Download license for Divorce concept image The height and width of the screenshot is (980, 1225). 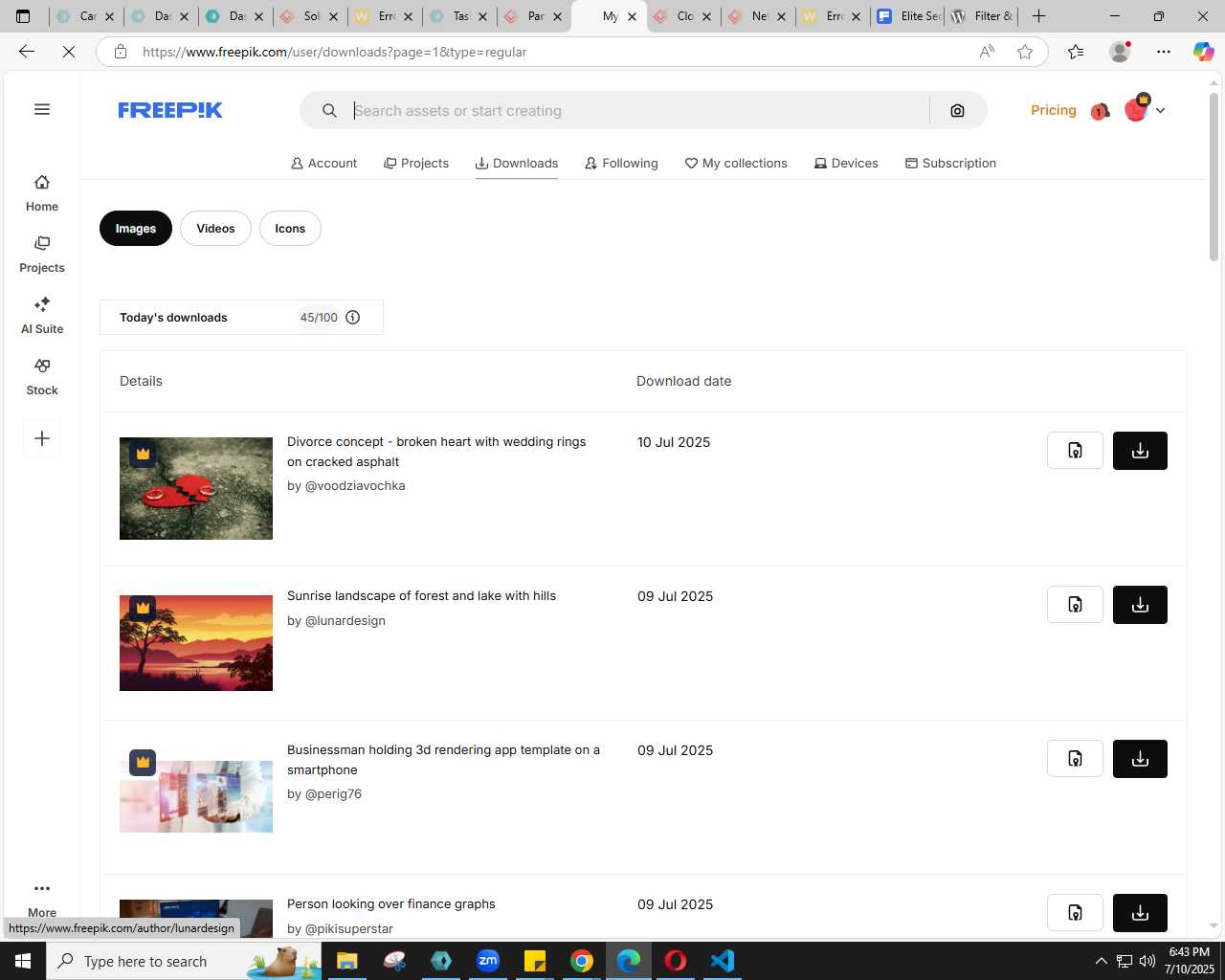1075,451
